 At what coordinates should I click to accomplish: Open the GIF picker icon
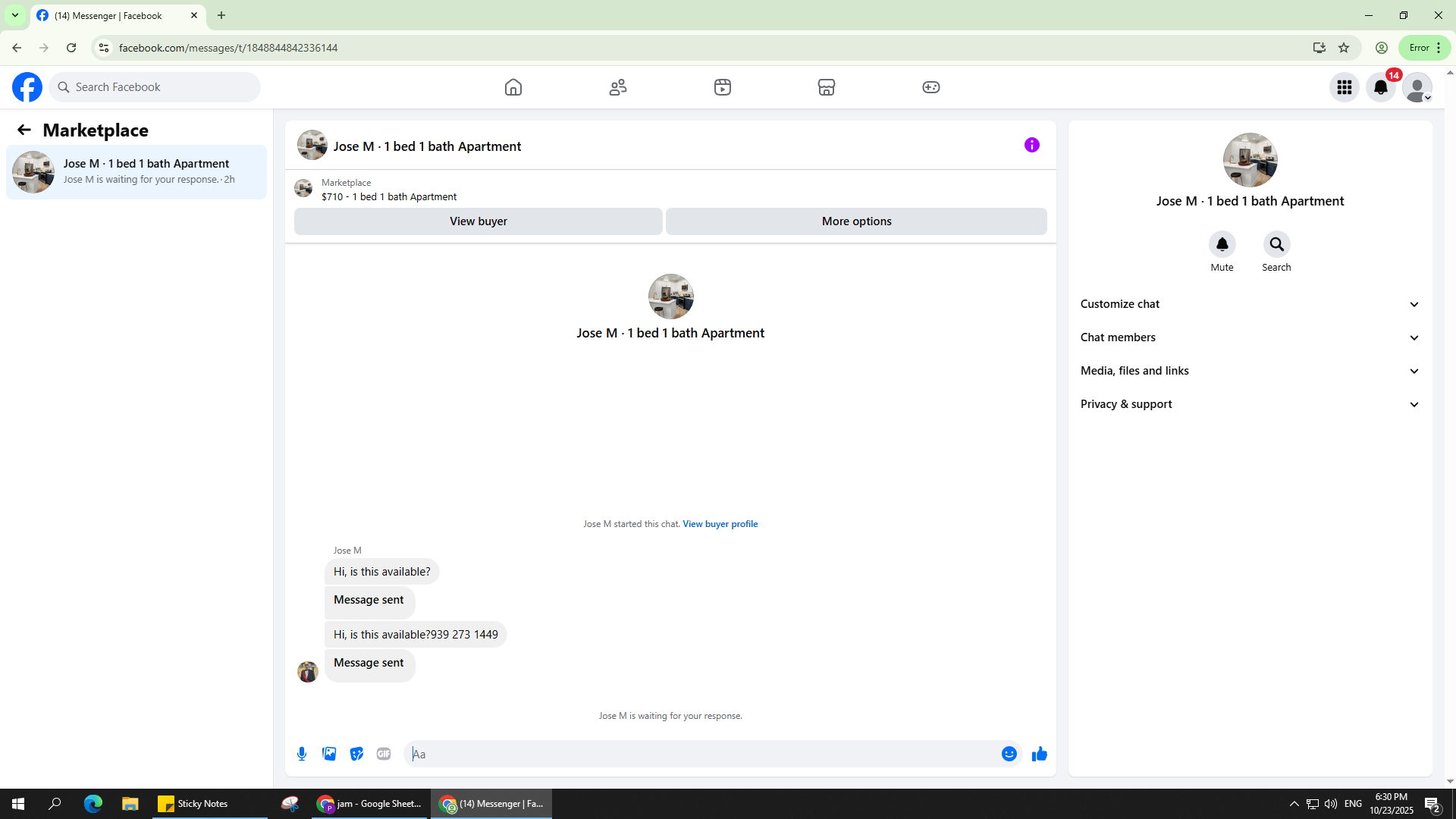(384, 754)
